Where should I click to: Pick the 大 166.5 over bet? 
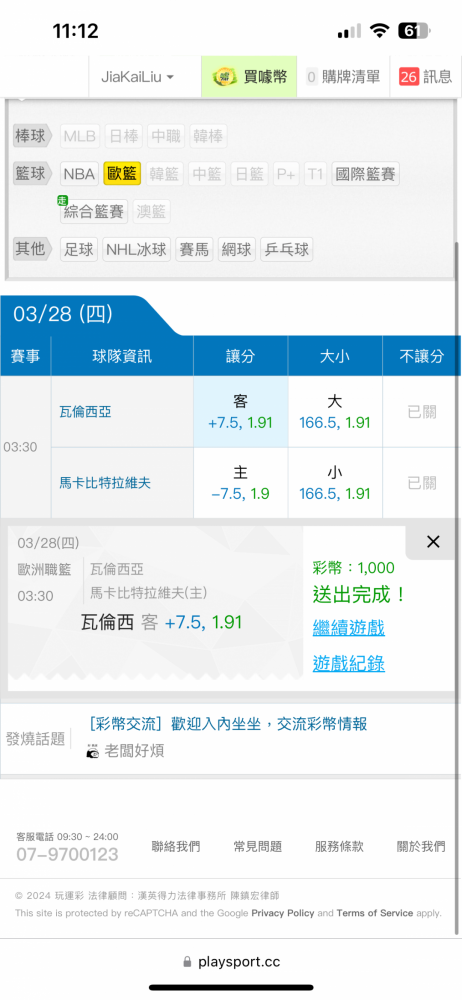335,412
